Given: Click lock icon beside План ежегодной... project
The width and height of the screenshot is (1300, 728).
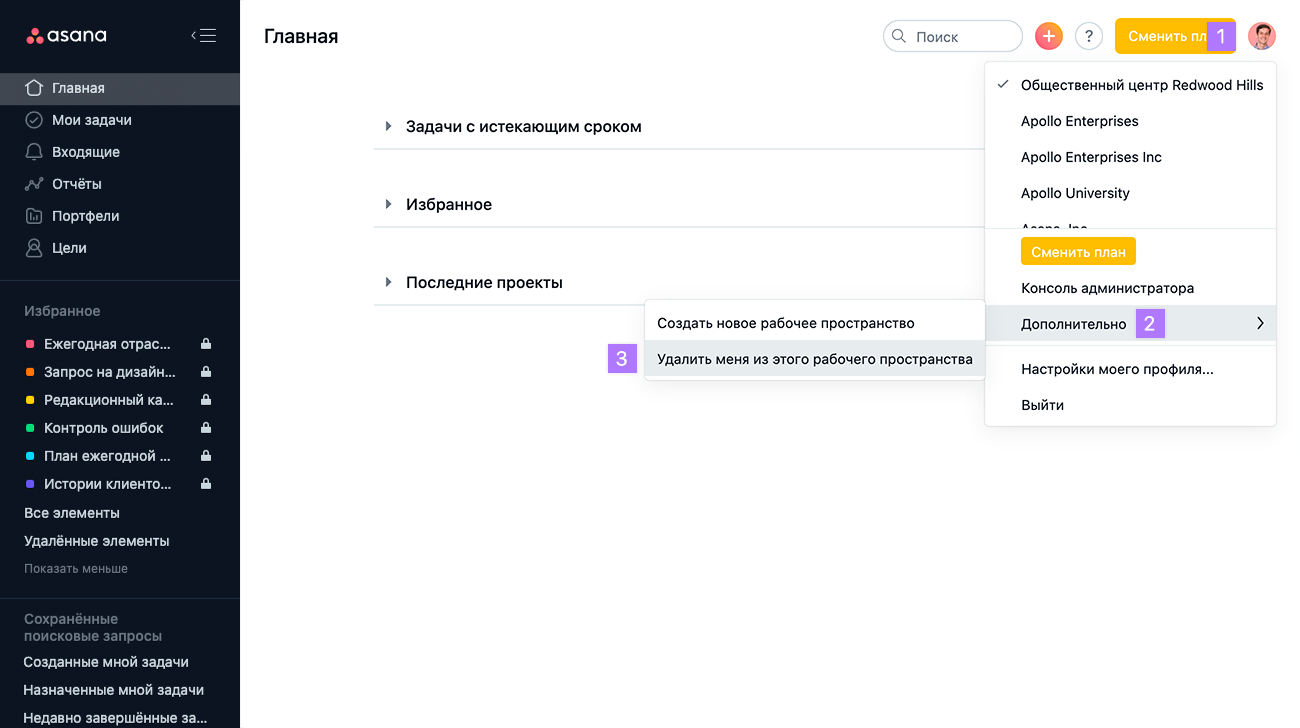Looking at the screenshot, I should point(206,456).
